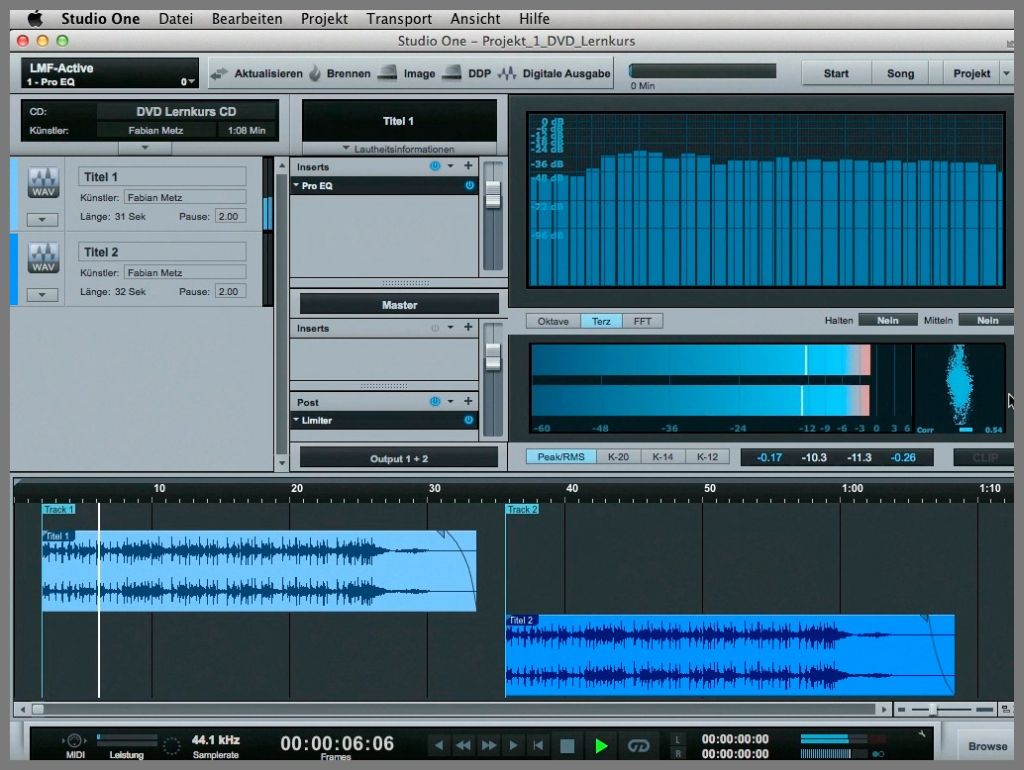Click the return to zero transport button

pos(538,745)
